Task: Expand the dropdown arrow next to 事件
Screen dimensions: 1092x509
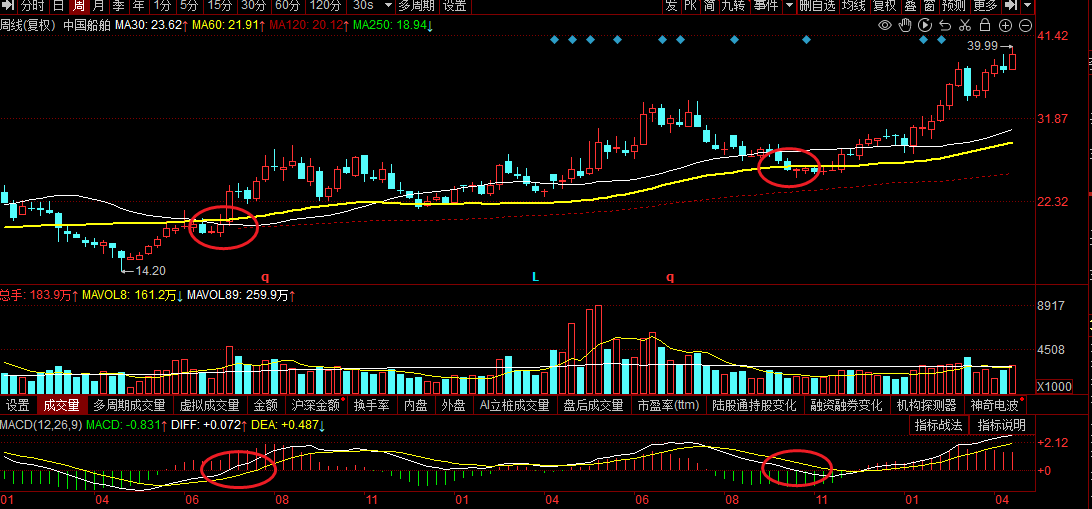Action: click(788, 6)
